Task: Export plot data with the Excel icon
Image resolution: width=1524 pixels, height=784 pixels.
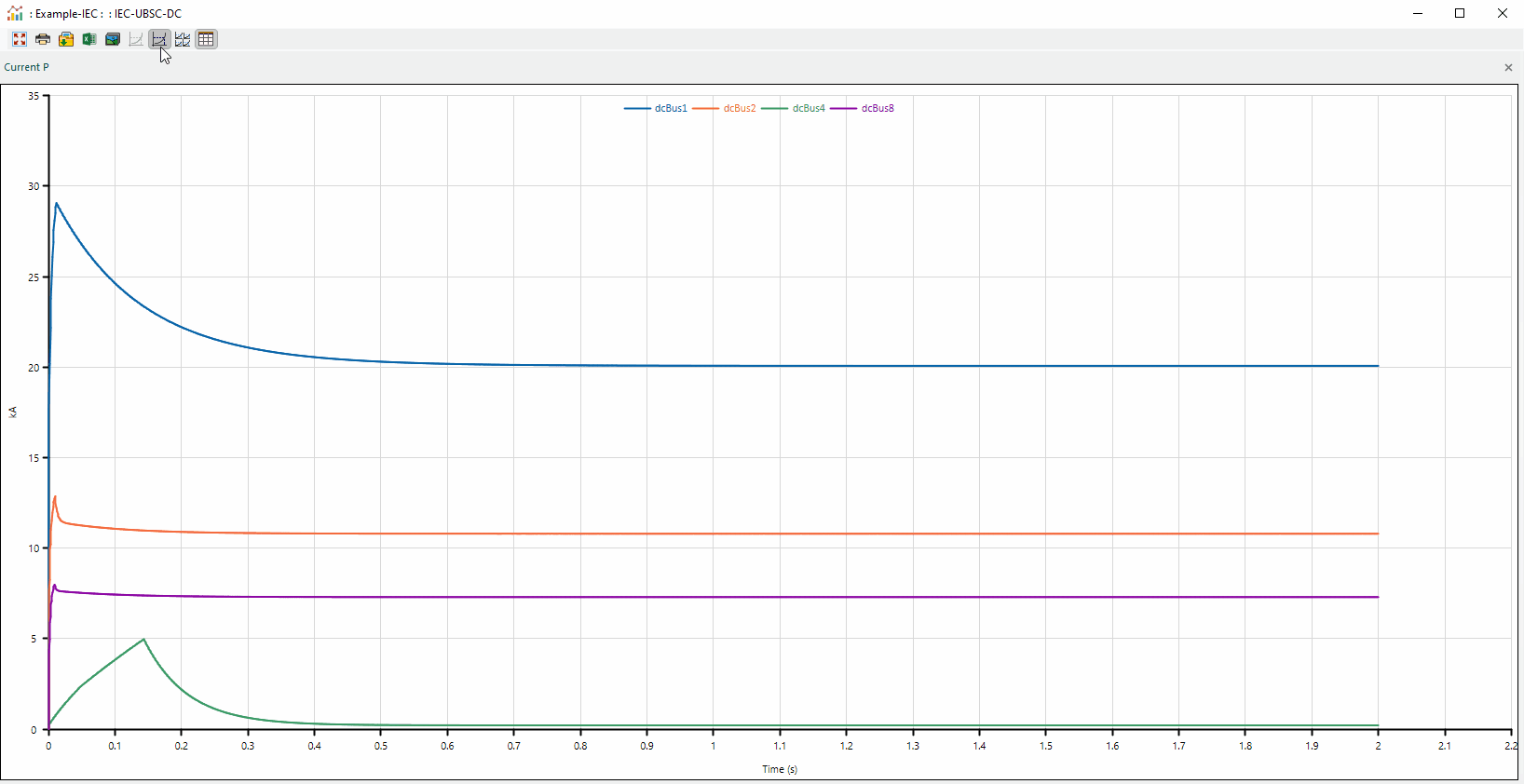Action: (89, 39)
